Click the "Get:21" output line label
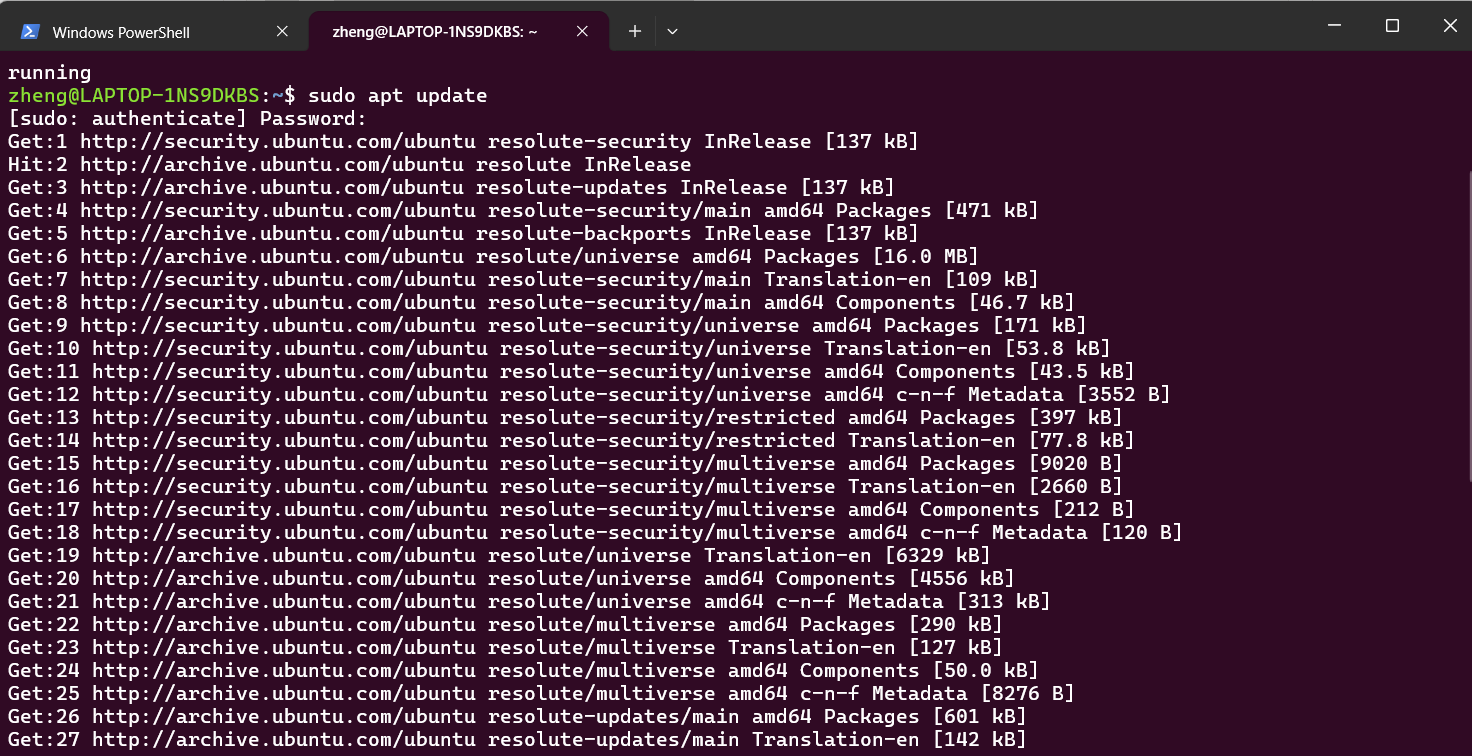 point(44,602)
